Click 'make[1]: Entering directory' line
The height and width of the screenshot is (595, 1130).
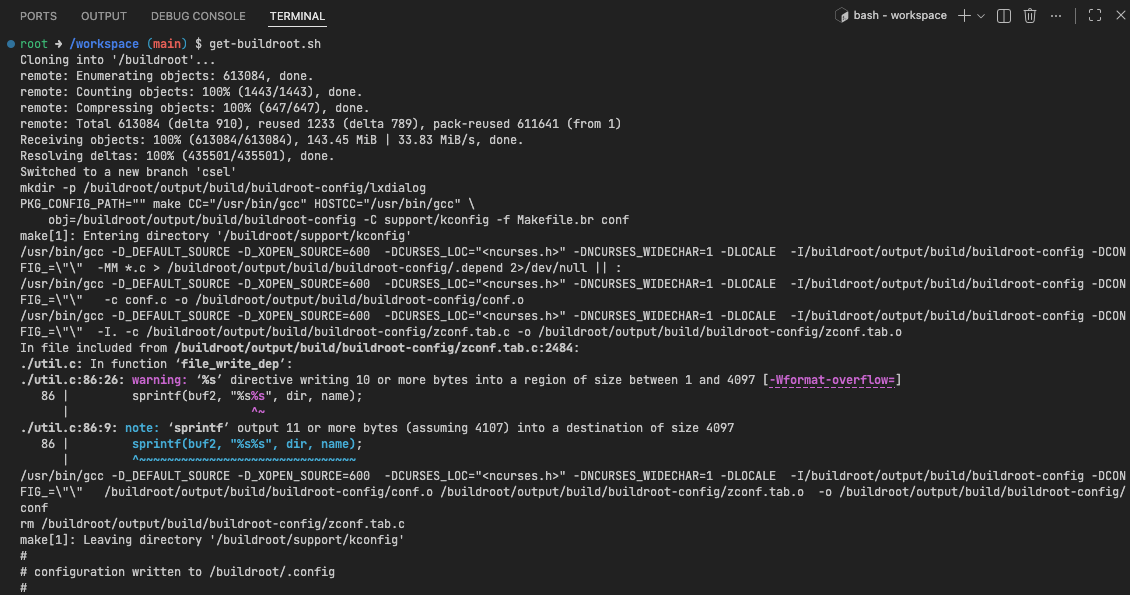215,236
